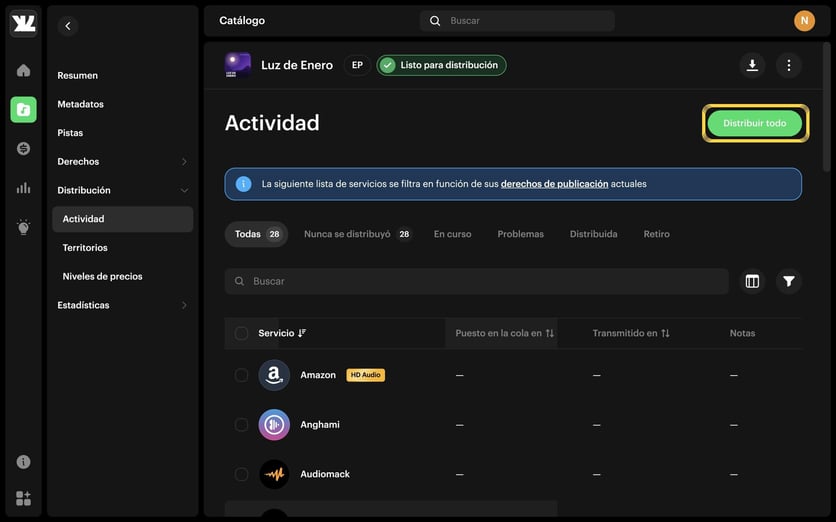Open the filter funnel icon
Viewport: 836px width, 522px height.
[789, 281]
